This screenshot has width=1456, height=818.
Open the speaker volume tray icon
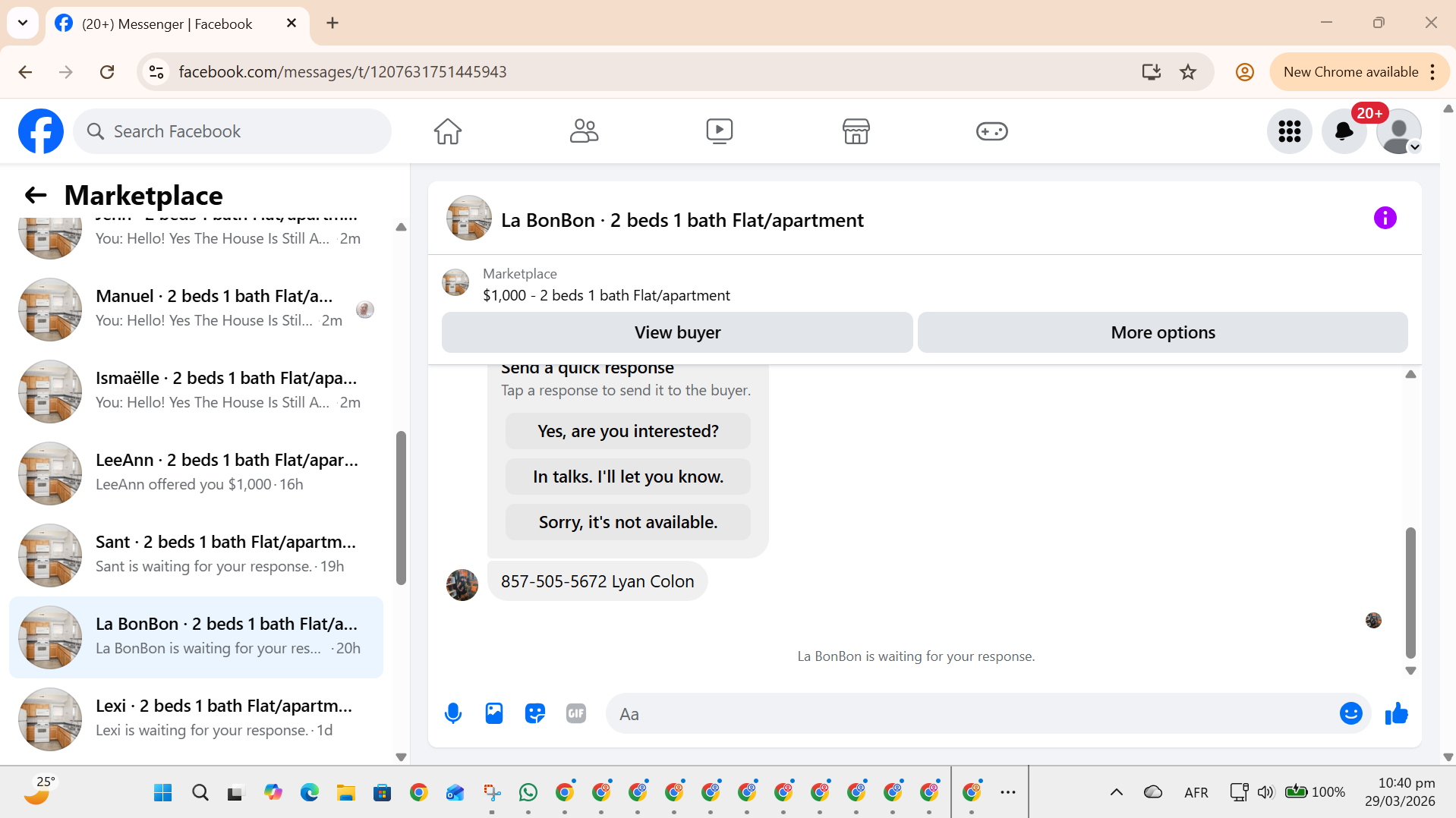pos(1265,792)
